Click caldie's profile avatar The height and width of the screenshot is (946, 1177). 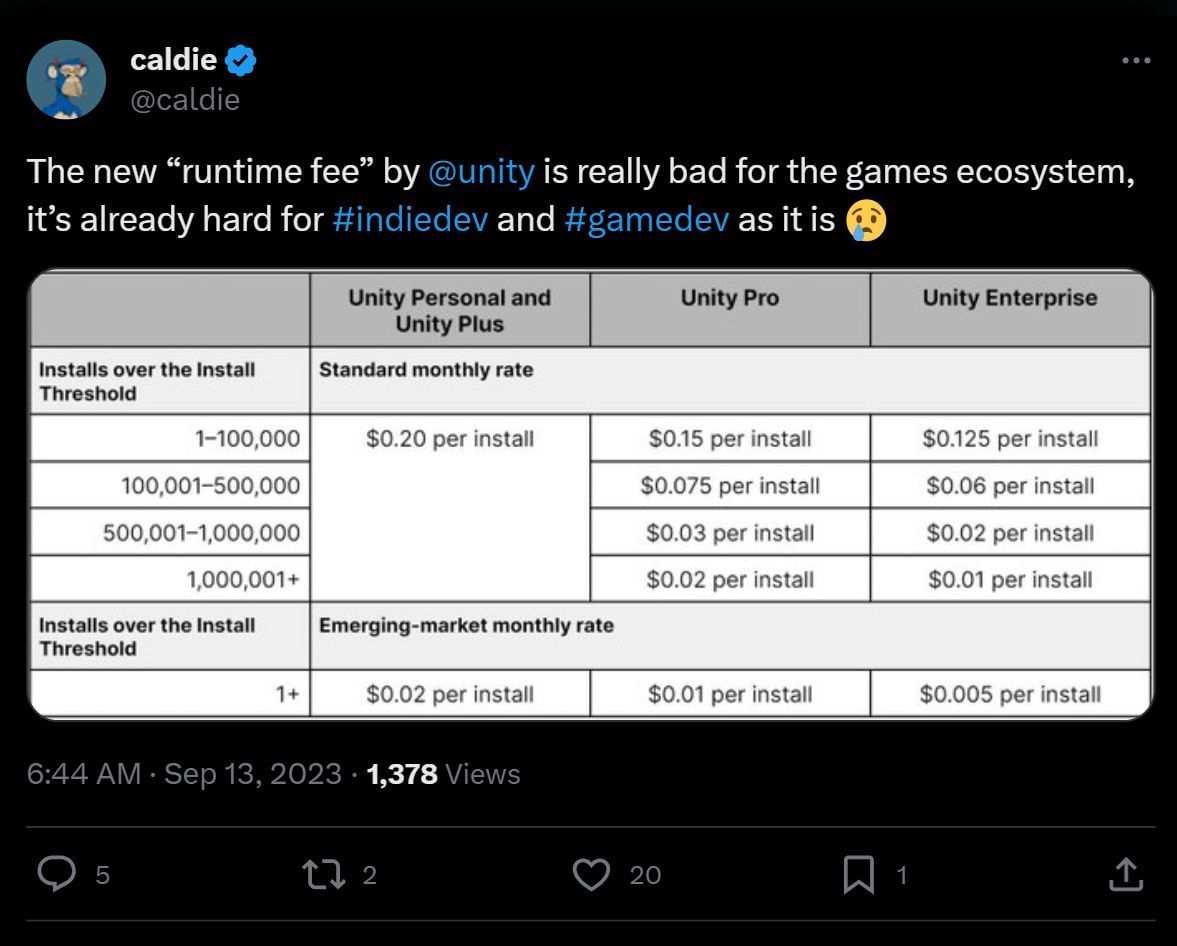coord(66,78)
